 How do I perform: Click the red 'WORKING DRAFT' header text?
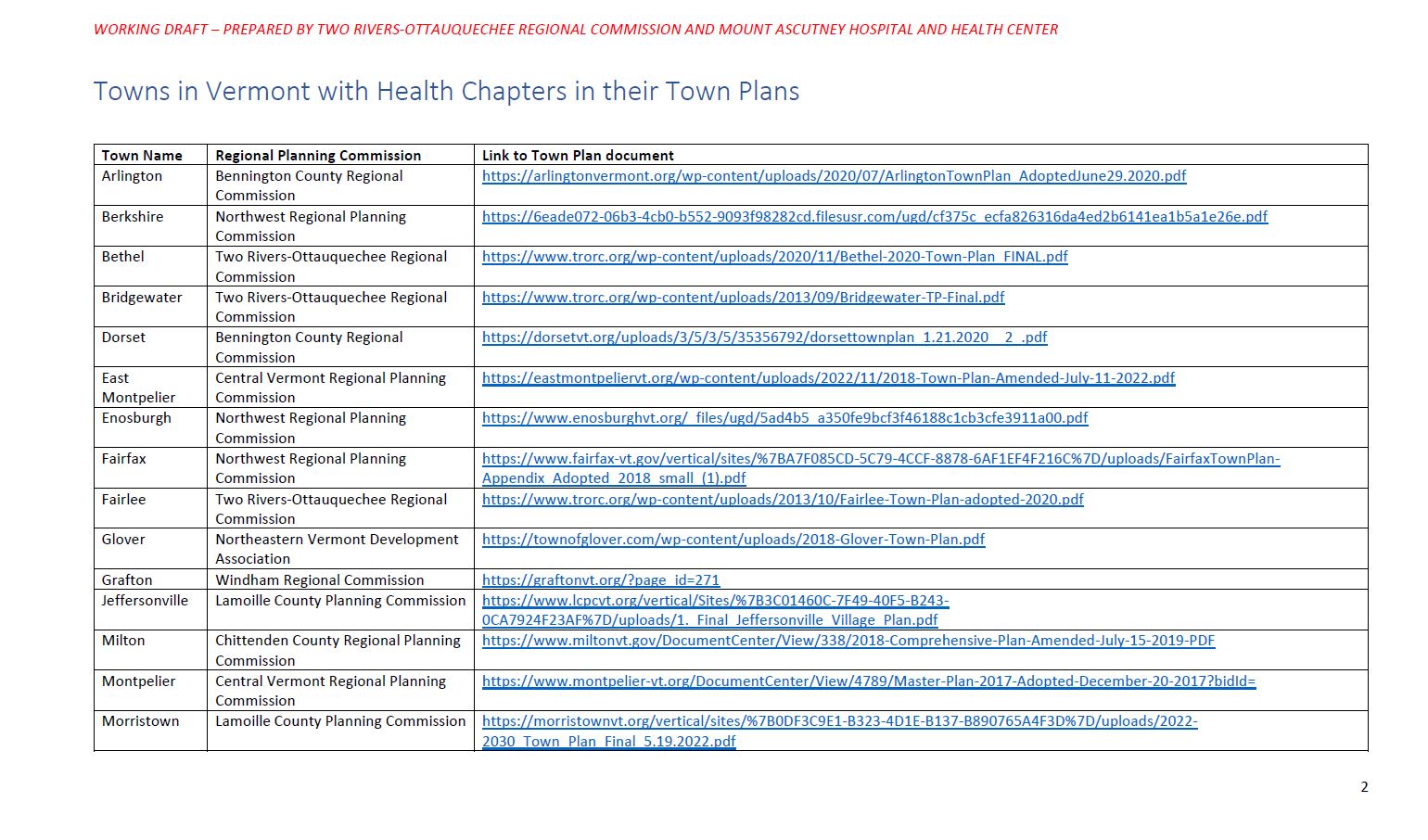tap(575, 30)
